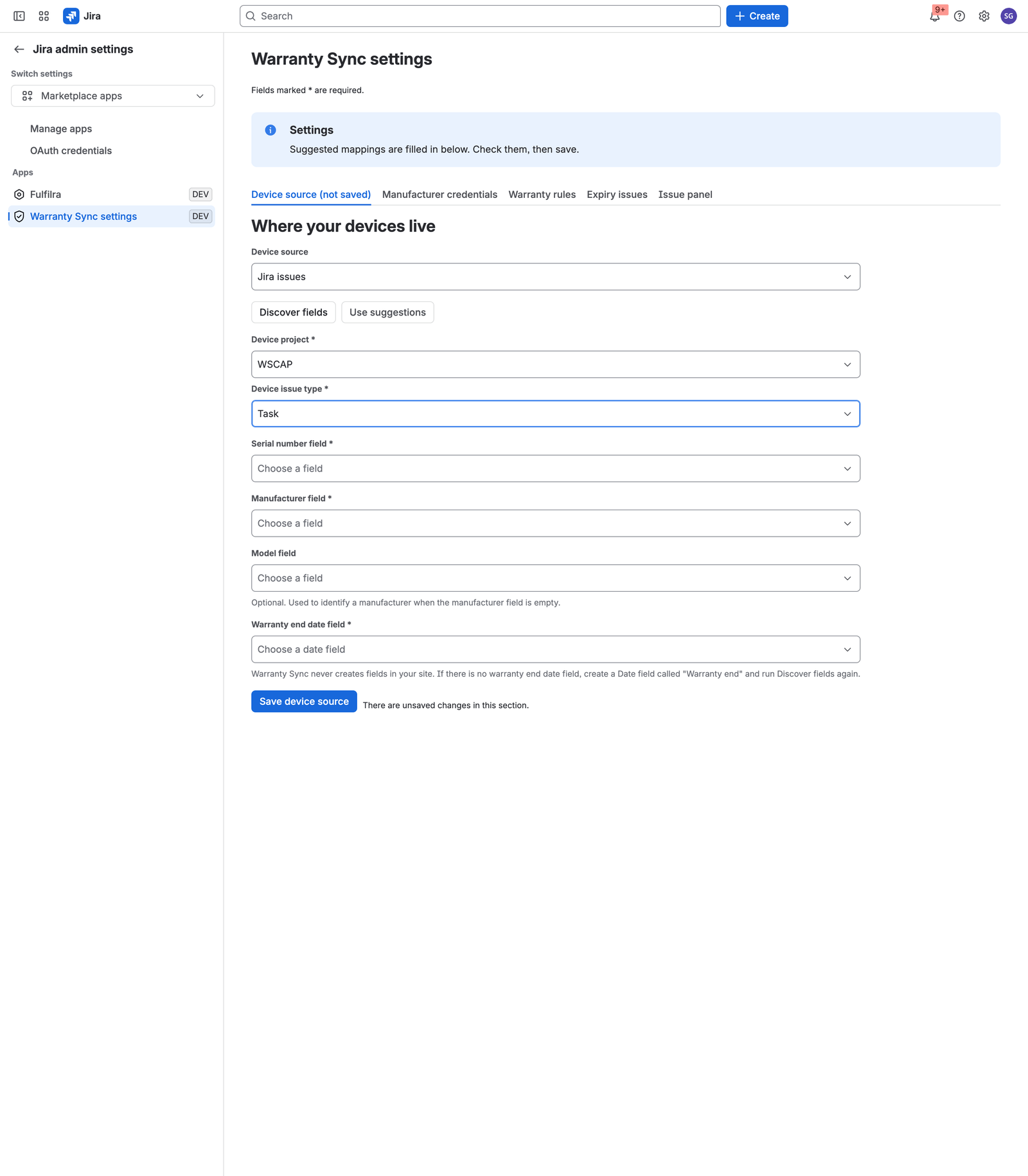Select the Device source (not saved) tab
This screenshot has width=1028, height=1176.
coord(311,195)
